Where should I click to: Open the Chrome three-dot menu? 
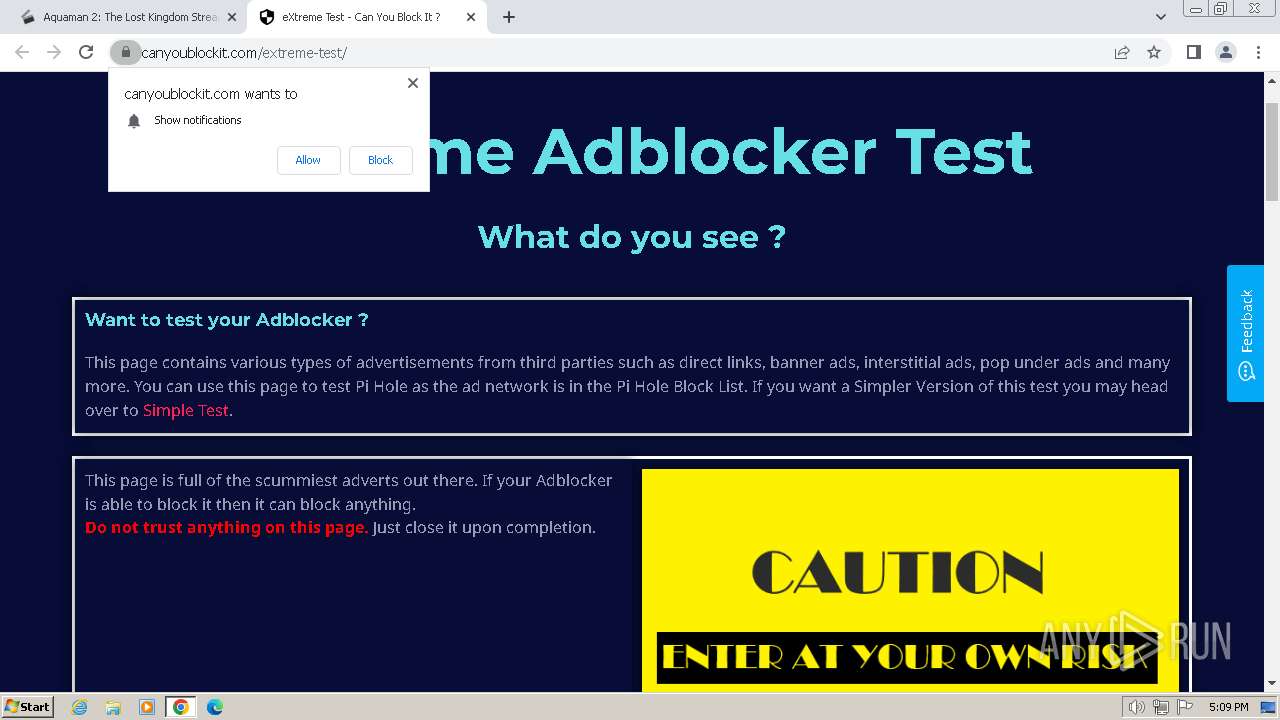[1258, 52]
